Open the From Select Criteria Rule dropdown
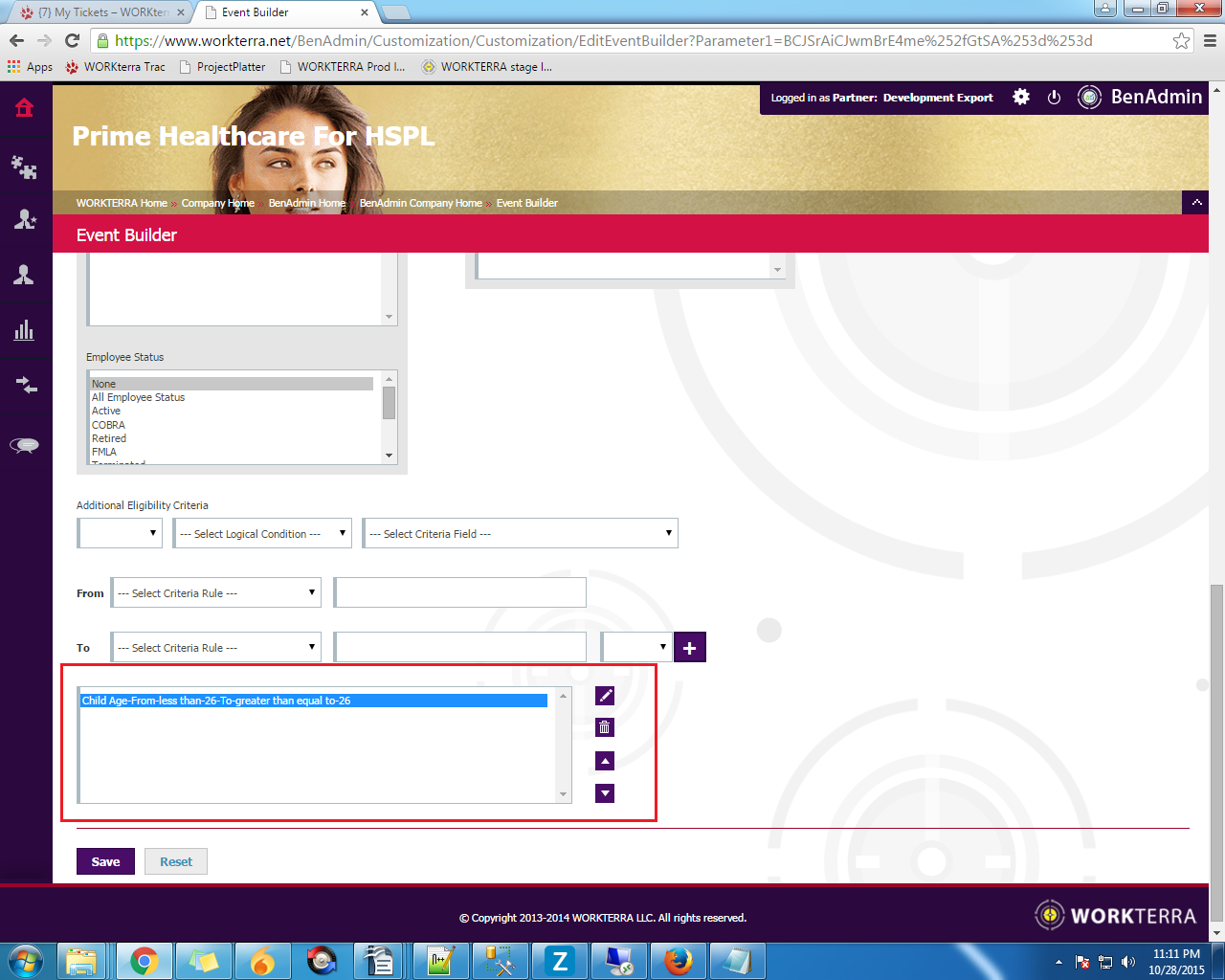 pyautogui.click(x=216, y=592)
